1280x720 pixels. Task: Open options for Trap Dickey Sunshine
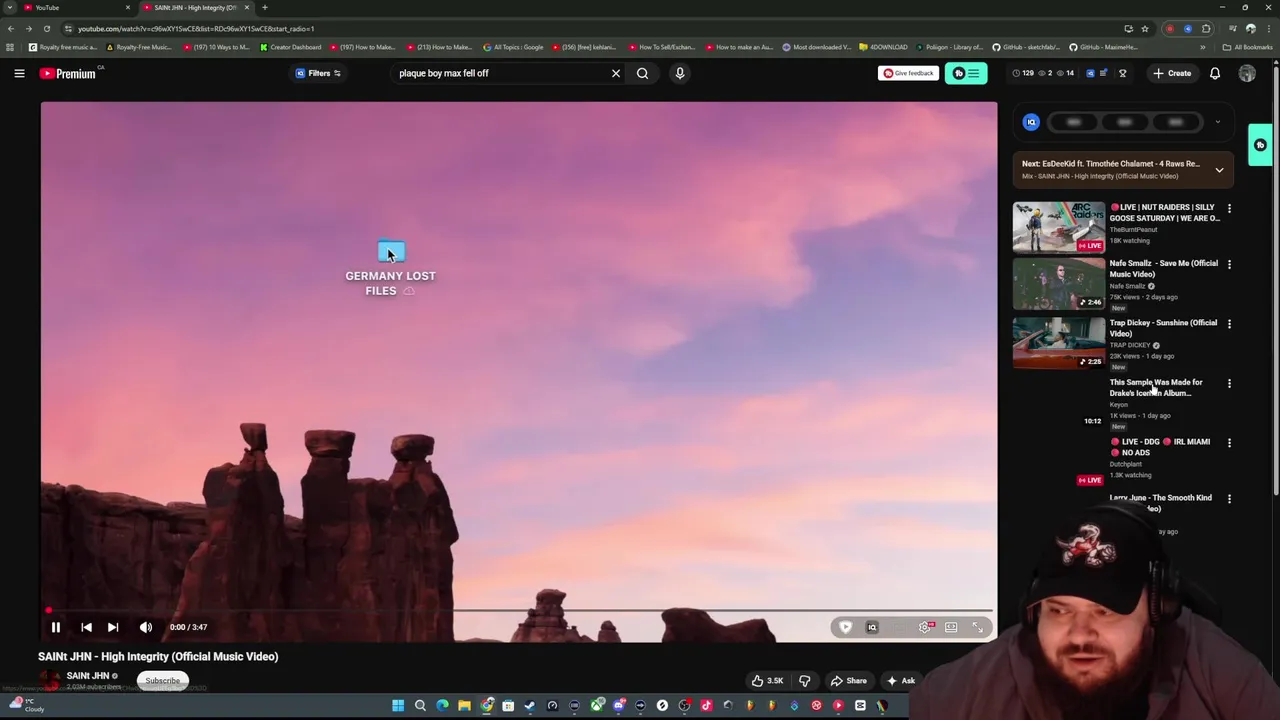(1229, 324)
